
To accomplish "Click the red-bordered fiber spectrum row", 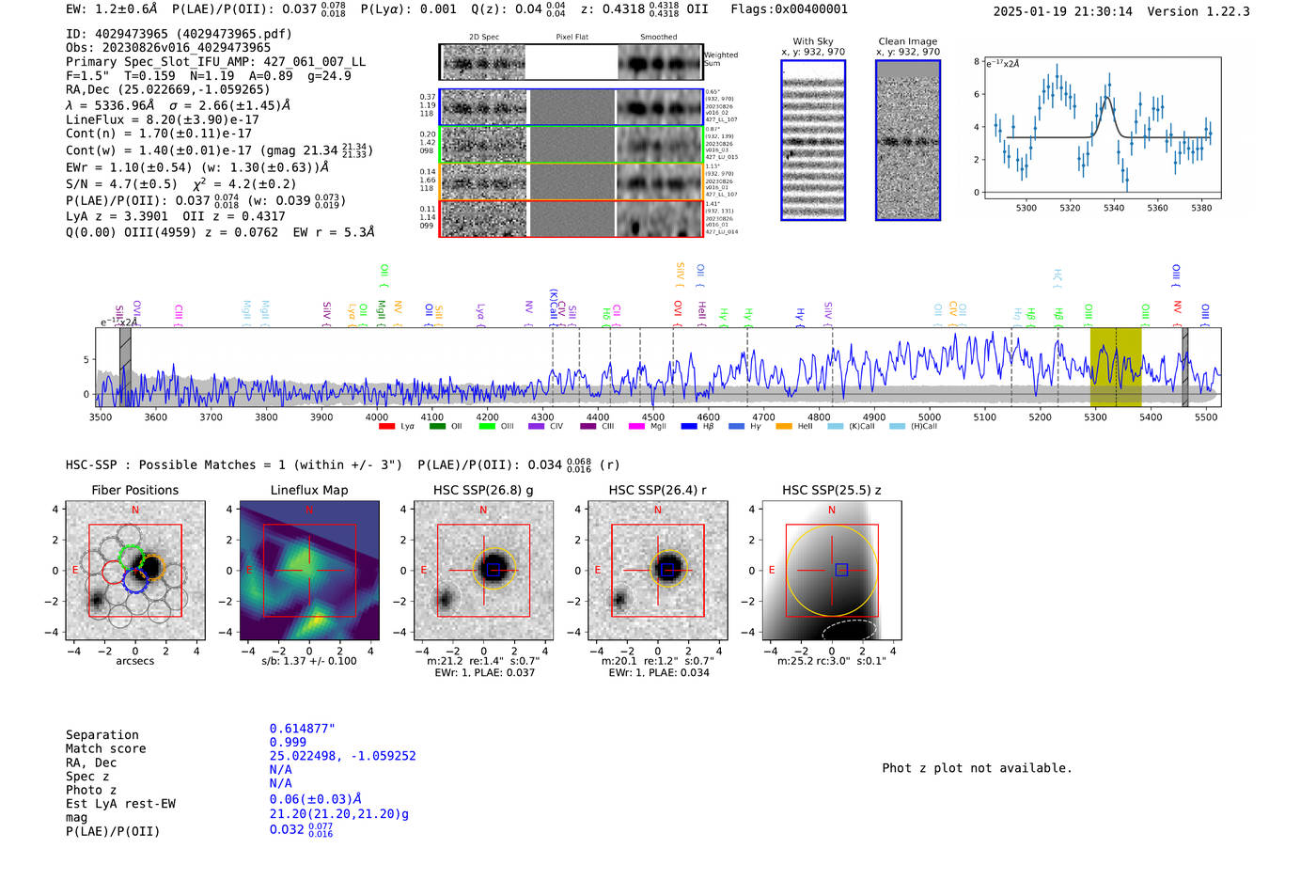I will pos(571,218).
